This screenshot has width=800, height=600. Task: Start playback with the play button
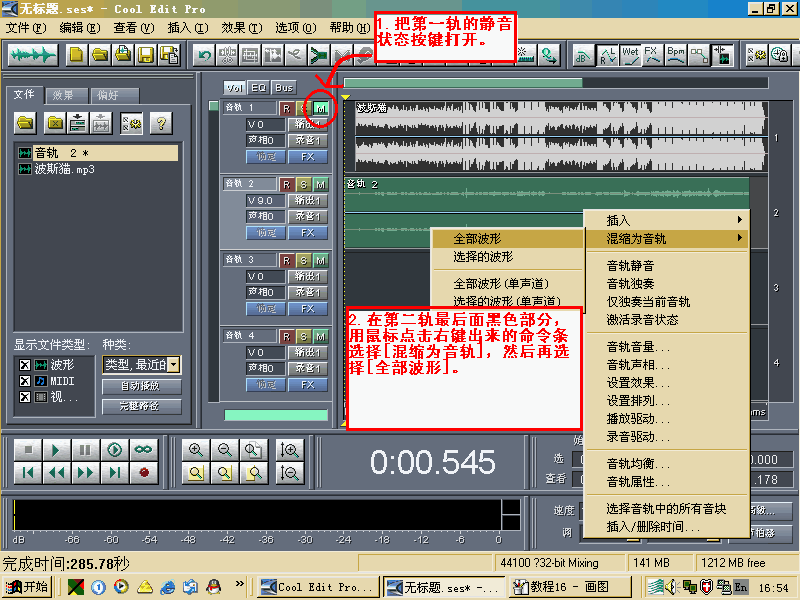(x=57, y=449)
